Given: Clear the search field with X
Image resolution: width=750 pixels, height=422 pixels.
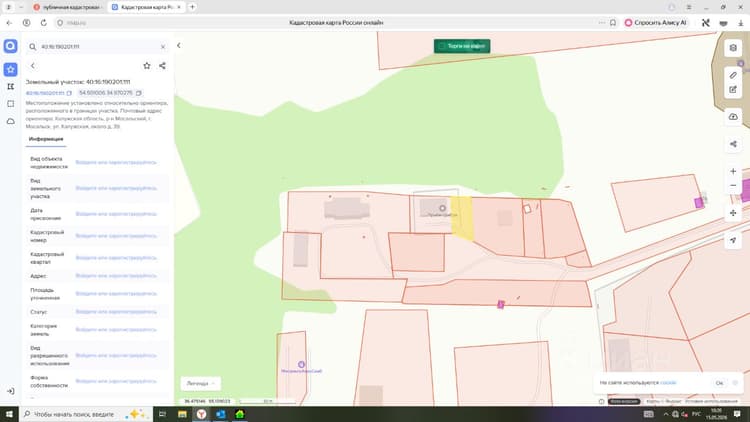Looking at the screenshot, I should tap(163, 47).
